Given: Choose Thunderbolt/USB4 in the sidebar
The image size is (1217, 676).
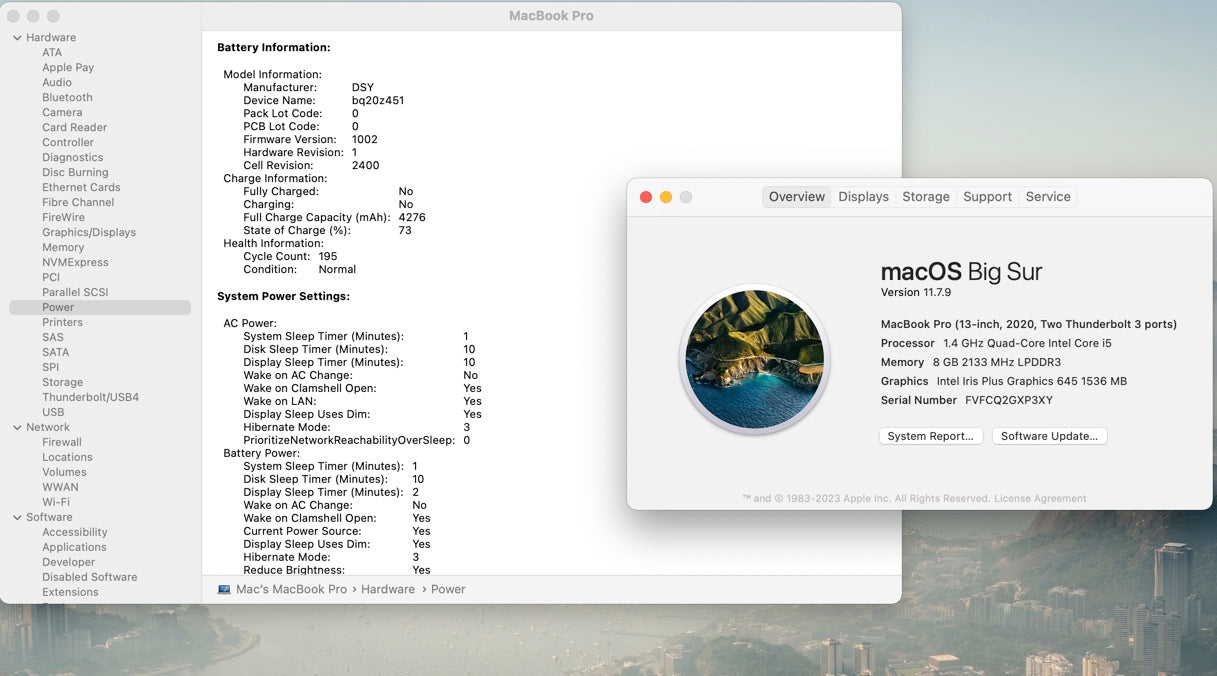Looking at the screenshot, I should pyautogui.click(x=90, y=398).
